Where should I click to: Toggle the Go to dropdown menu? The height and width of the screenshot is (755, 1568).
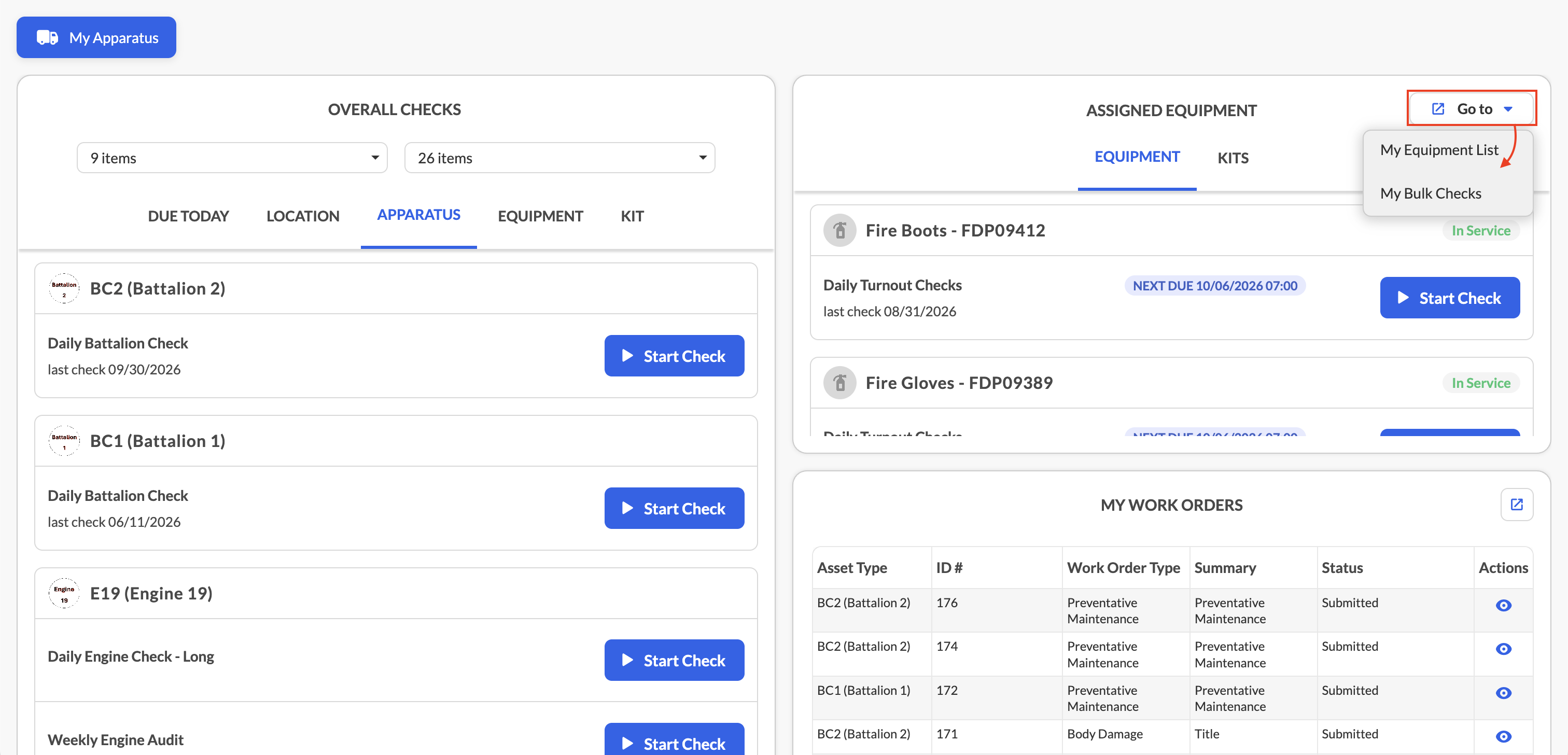click(1471, 109)
